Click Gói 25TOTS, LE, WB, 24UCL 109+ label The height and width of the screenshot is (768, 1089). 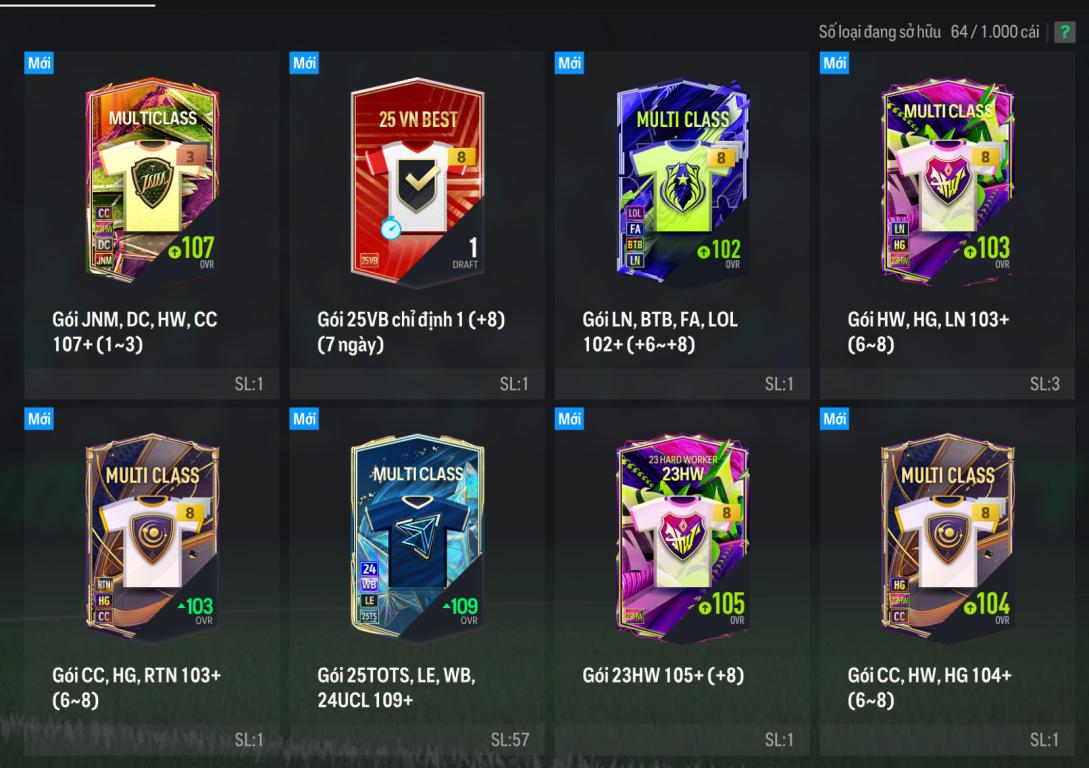pos(397,687)
